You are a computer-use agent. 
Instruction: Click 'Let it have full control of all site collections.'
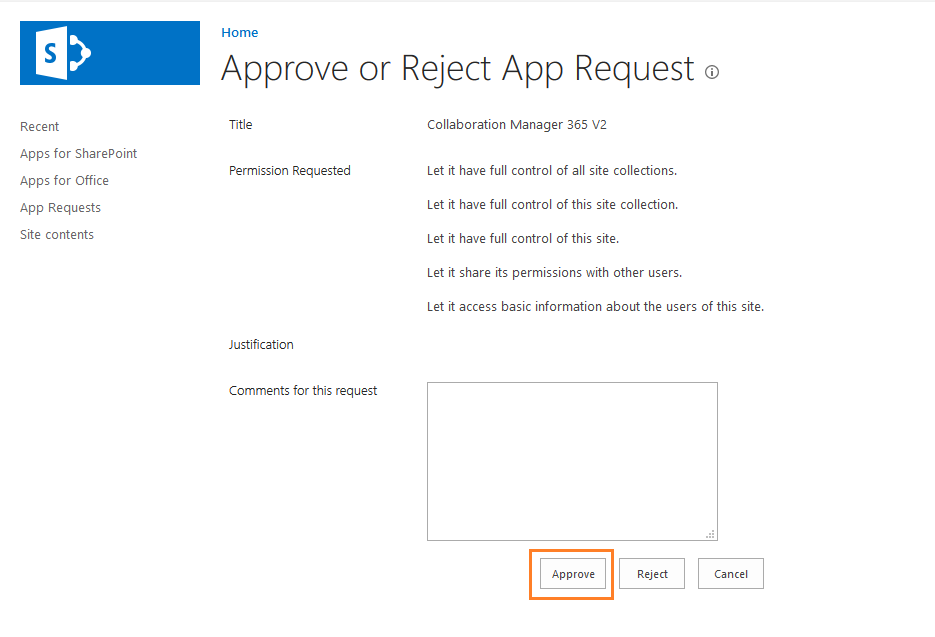(x=552, y=171)
